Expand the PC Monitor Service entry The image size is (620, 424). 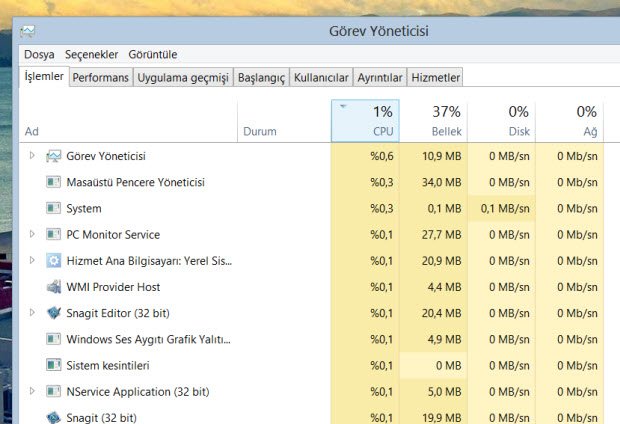pos(32,234)
